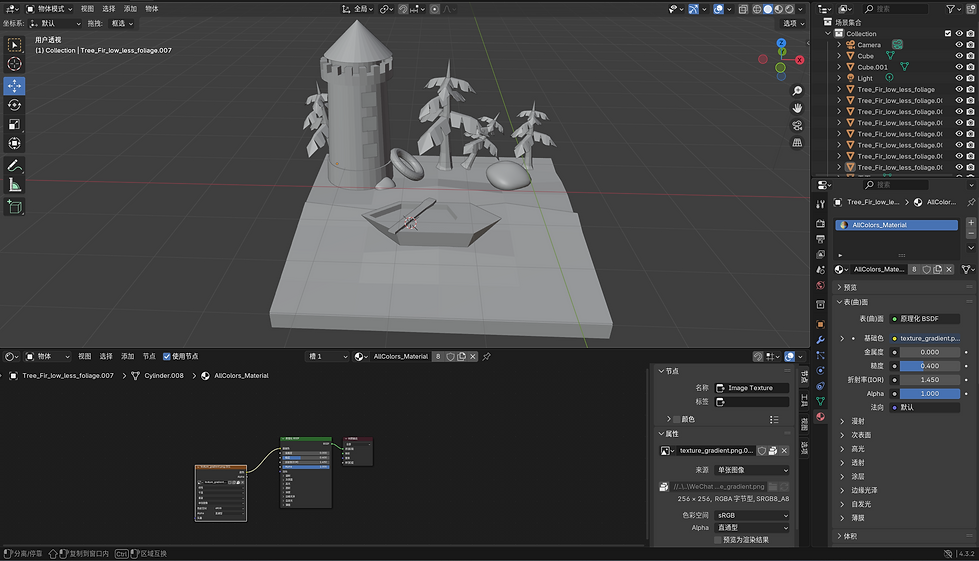Click the node Name field Image Texture
Image resolution: width=979 pixels, height=561 pixels.
[x=752, y=388]
